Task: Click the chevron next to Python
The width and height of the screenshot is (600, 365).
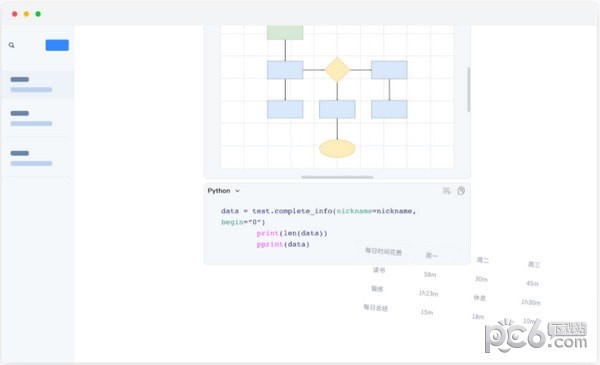Action: pos(237,191)
